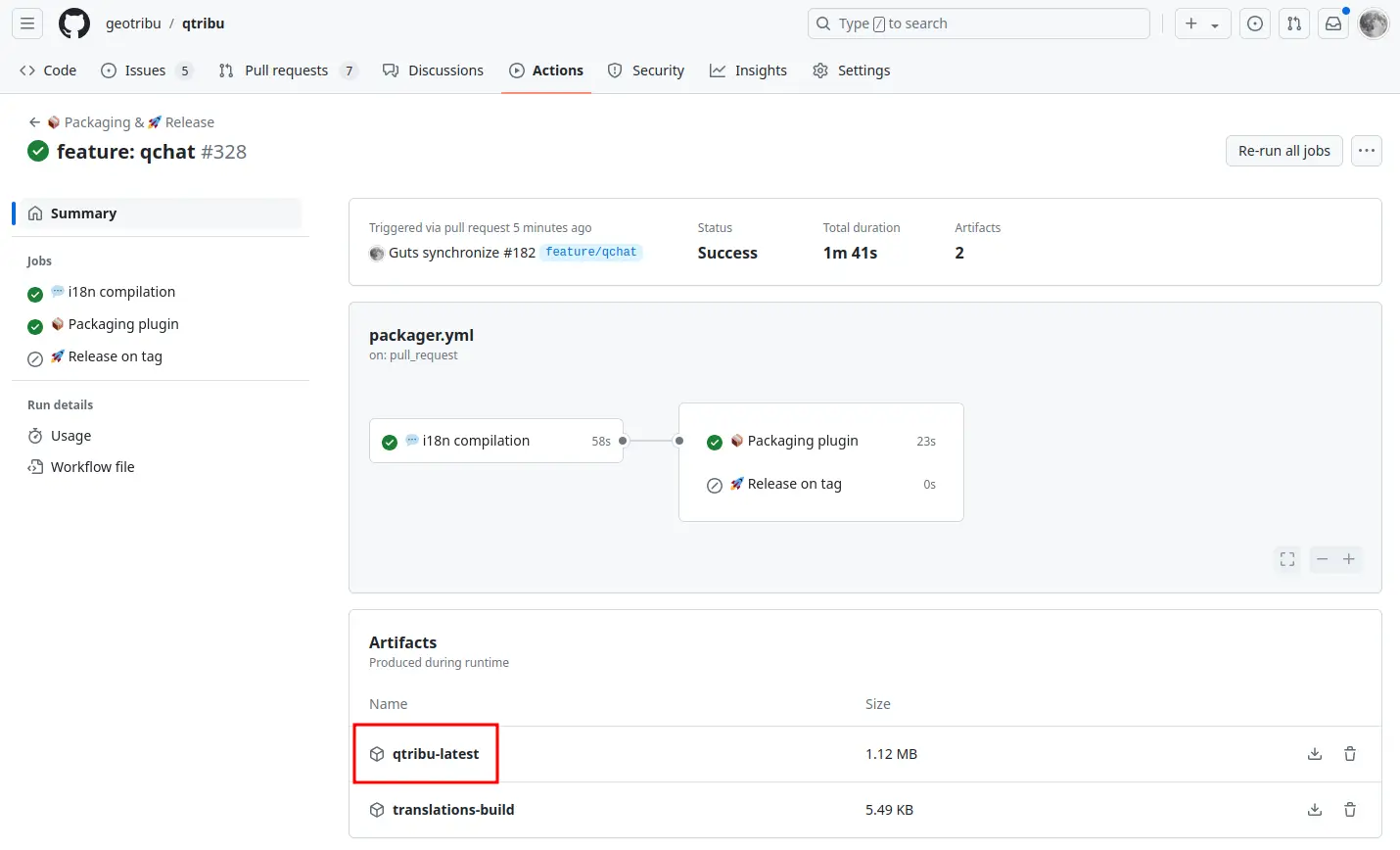Download the qtribu-latest artifact

[1315, 754]
